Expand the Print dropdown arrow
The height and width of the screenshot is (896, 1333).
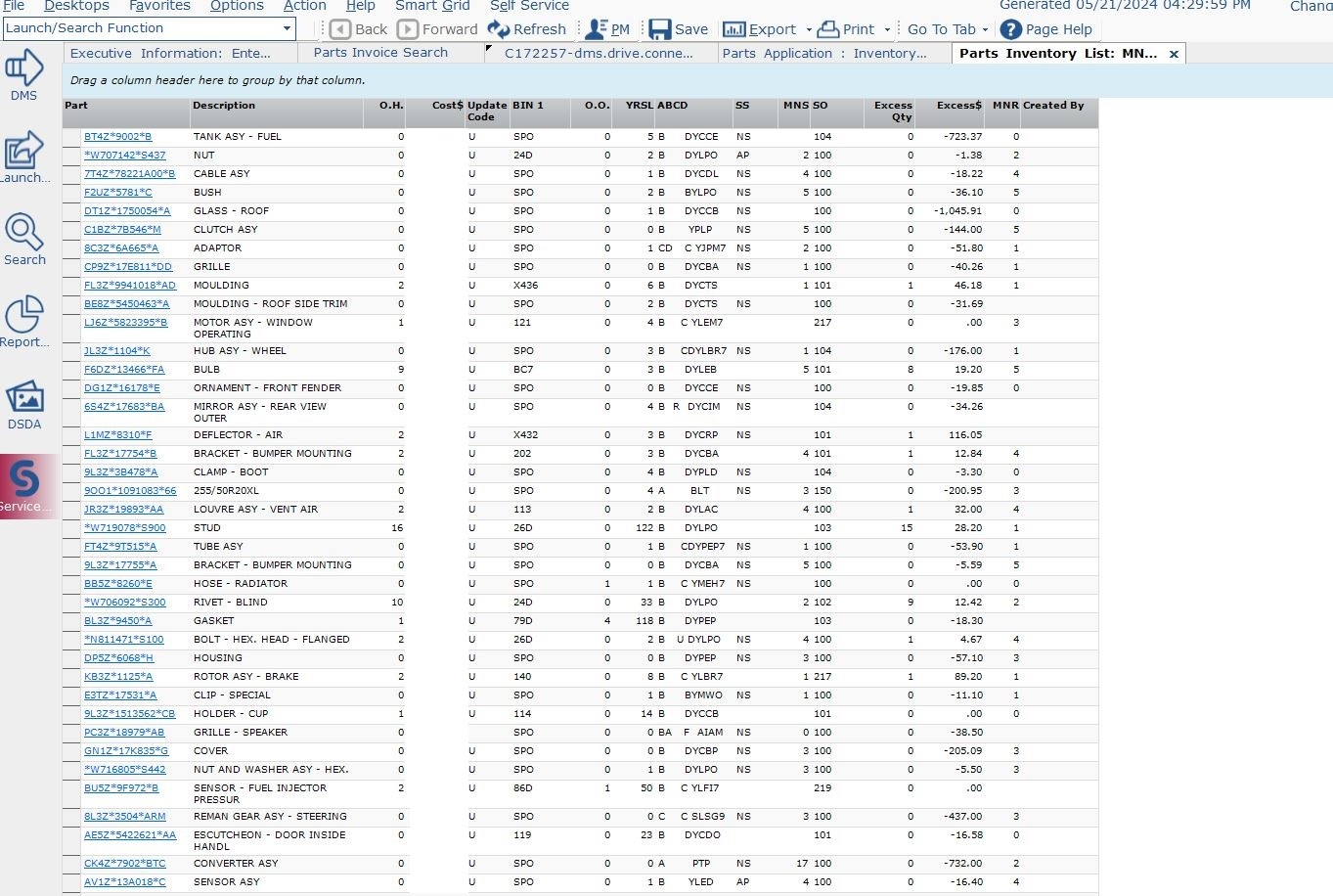885,28
